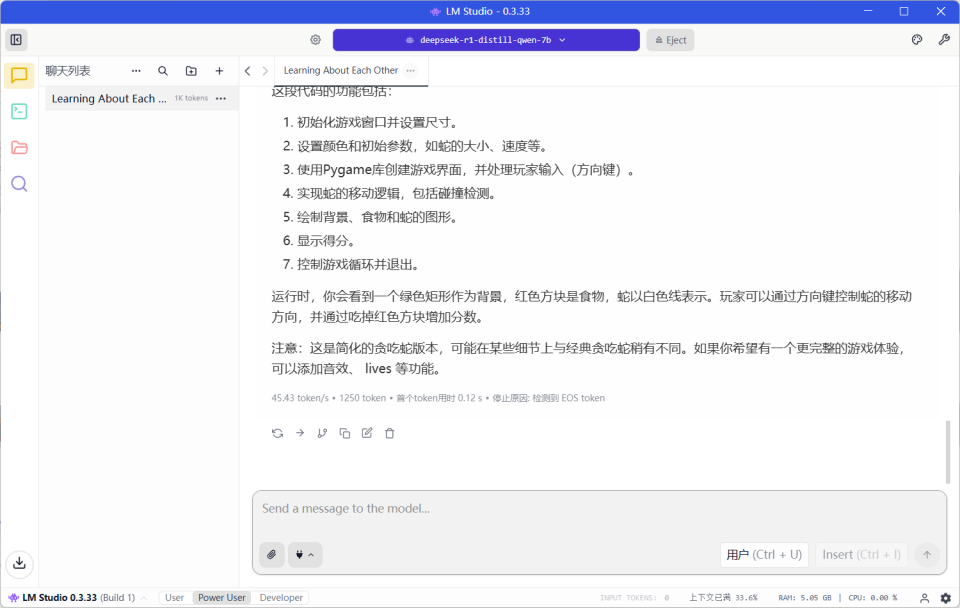The image size is (960, 608).
Task: Collapse the left sidebar panel icon
Action: (16, 40)
